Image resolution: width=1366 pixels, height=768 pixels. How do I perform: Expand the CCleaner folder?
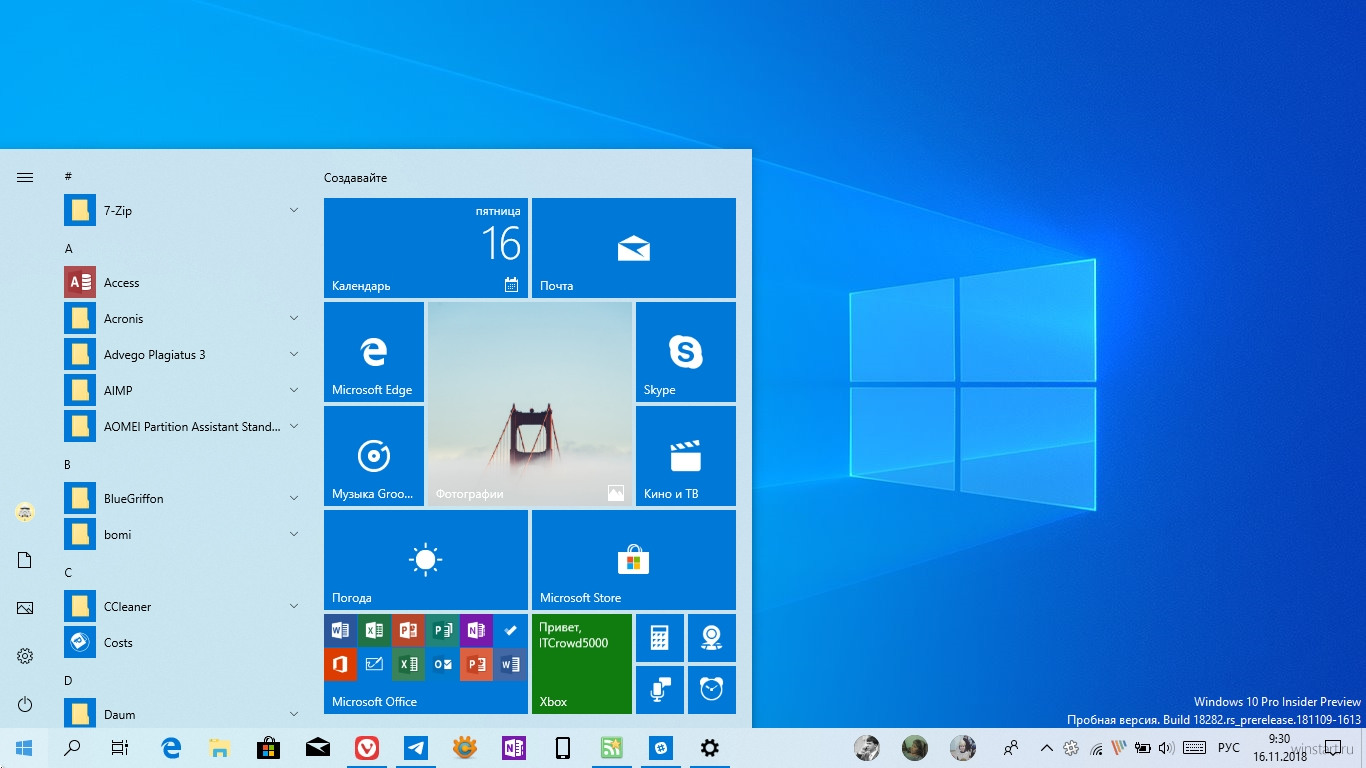point(183,607)
